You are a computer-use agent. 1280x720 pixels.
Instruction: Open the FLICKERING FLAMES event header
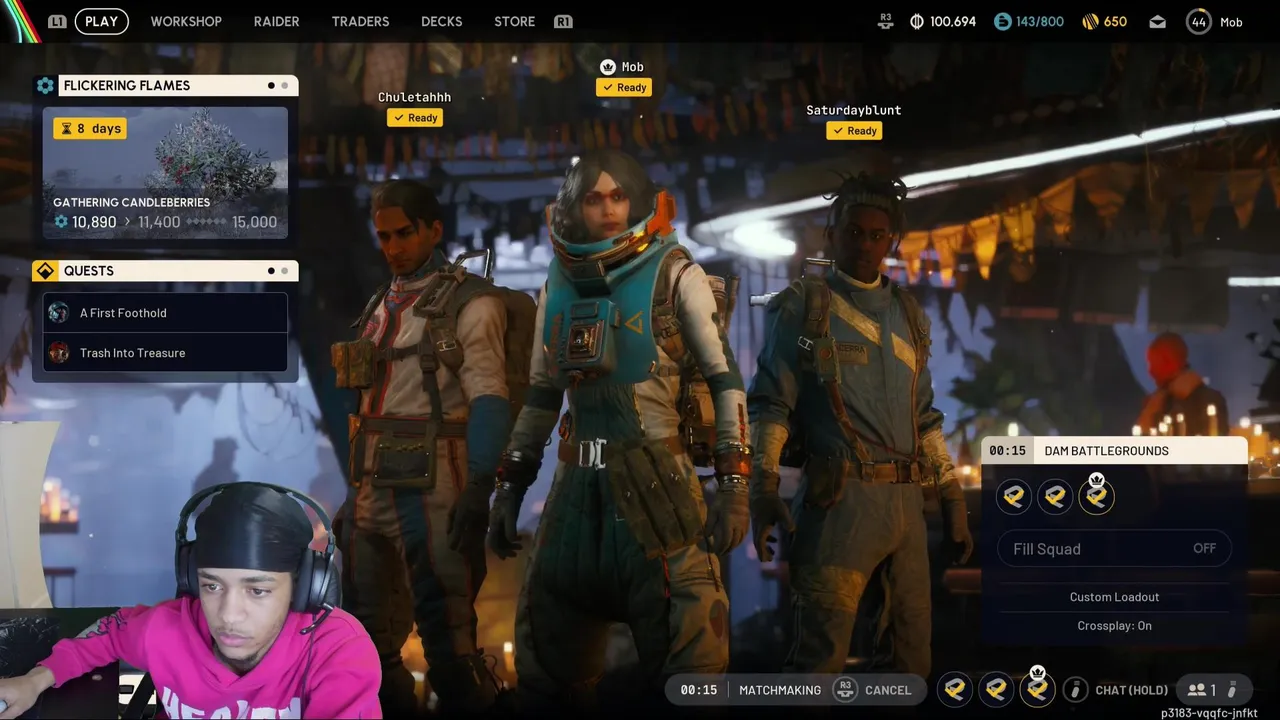coord(178,86)
